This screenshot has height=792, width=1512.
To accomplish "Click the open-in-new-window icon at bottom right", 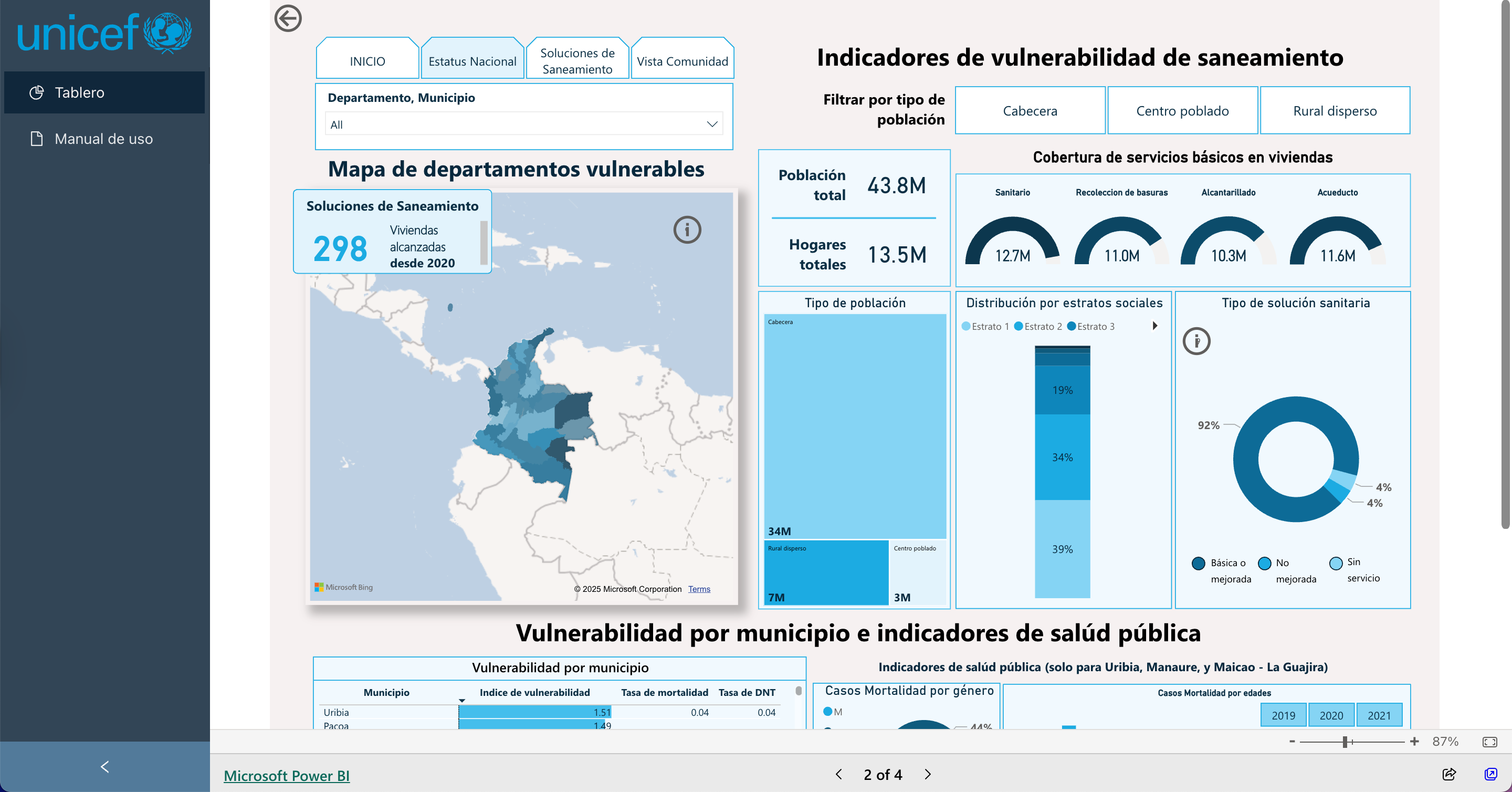I will coord(1490,774).
